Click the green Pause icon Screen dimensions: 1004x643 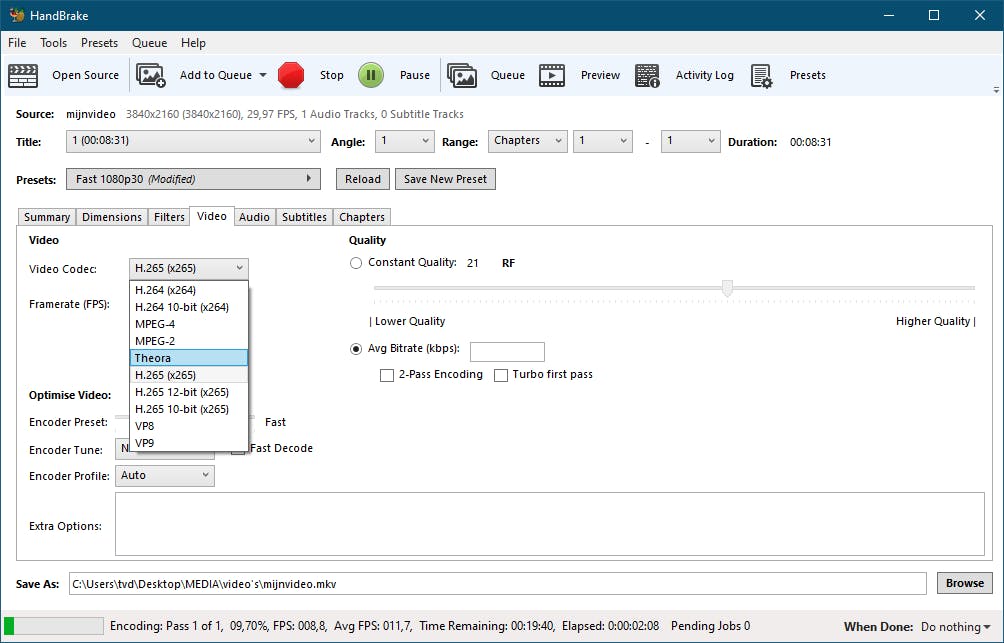(371, 75)
